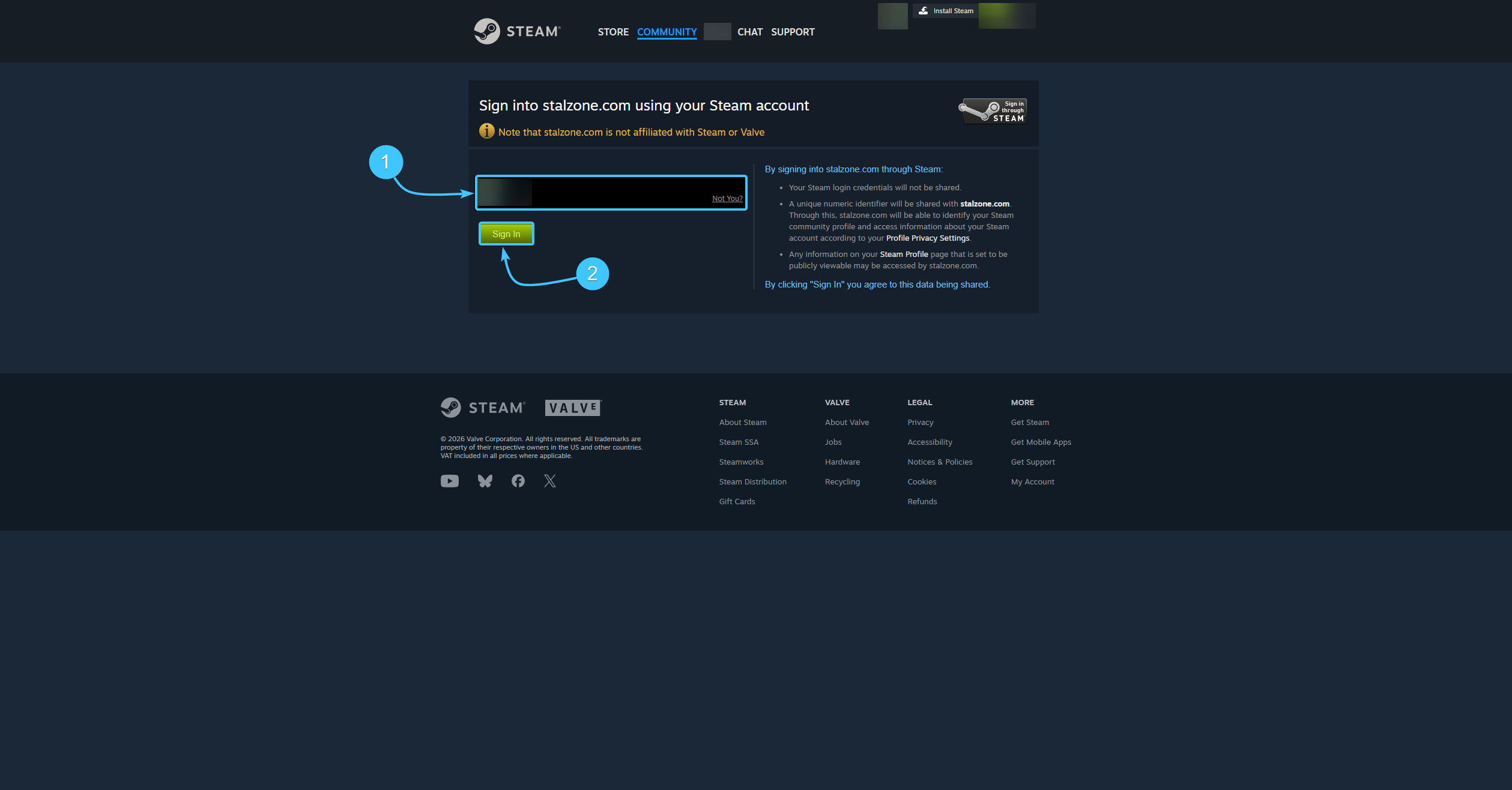Click the 'Sign into stalzone.com' heading
This screenshot has height=790, width=1512.
click(644, 106)
